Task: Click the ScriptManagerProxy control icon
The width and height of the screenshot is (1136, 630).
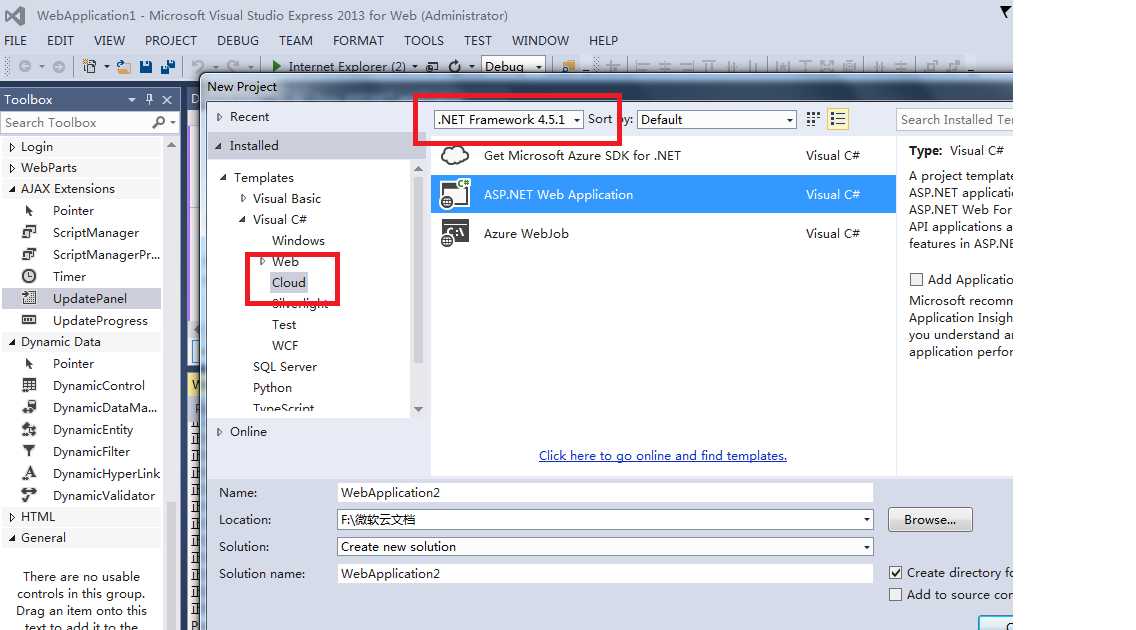Action: 29,254
